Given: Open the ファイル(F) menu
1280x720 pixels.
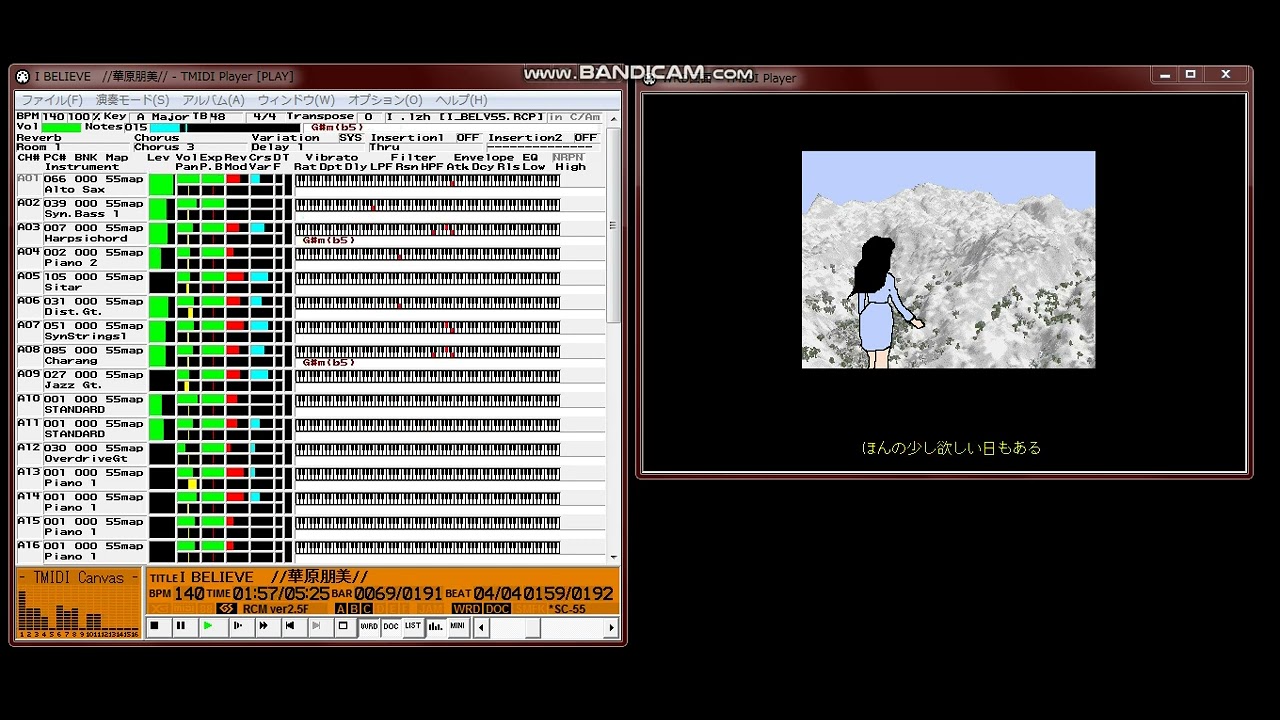Looking at the screenshot, I should pyautogui.click(x=52, y=100).
